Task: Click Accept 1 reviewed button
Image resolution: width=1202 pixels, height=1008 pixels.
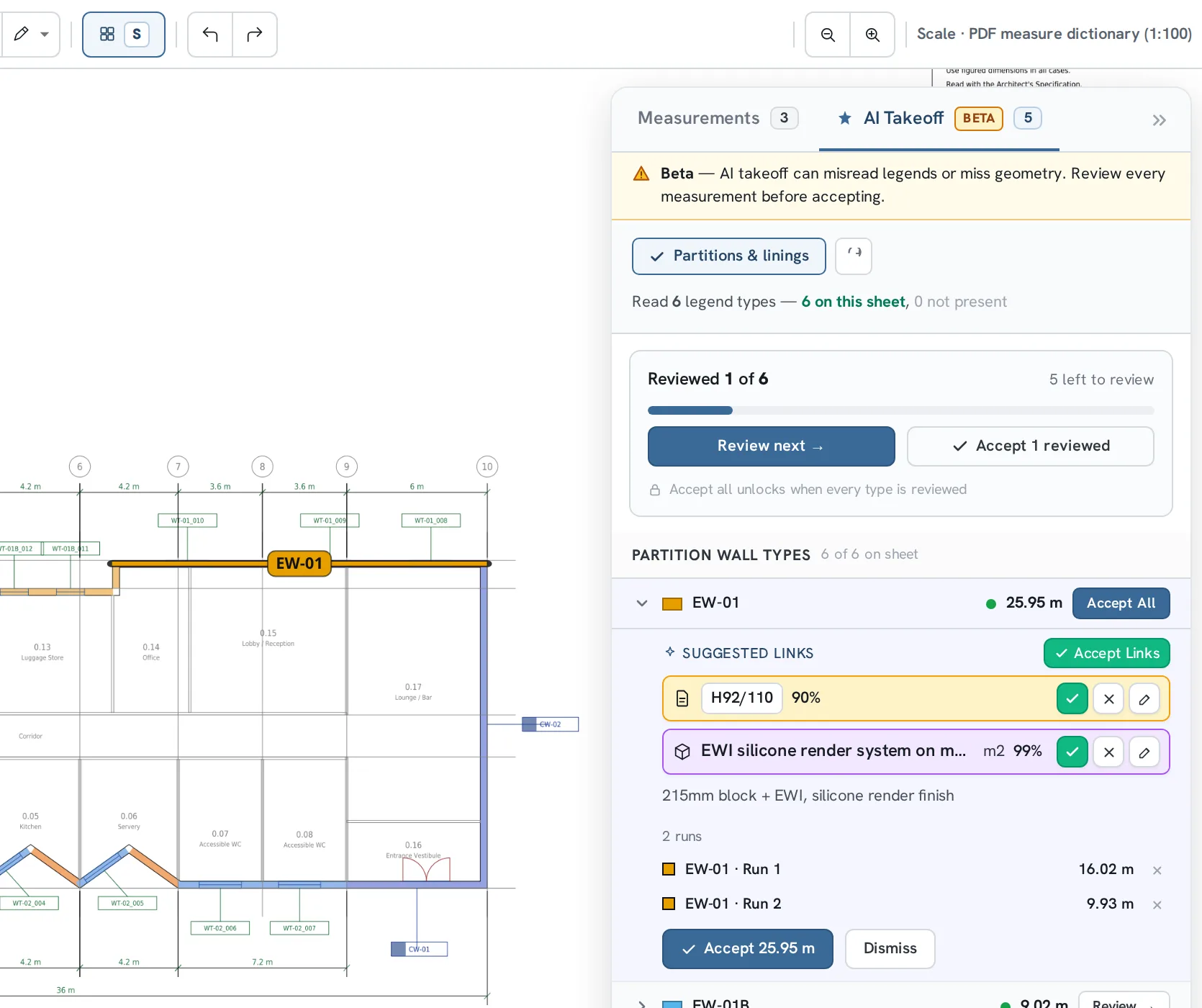Action: [x=1031, y=446]
